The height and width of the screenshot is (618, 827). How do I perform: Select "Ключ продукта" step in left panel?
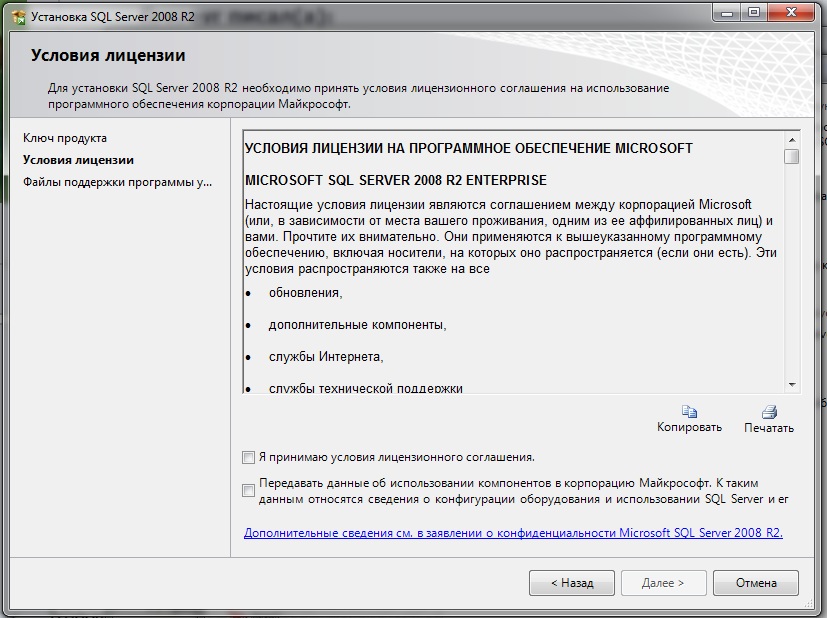point(65,138)
